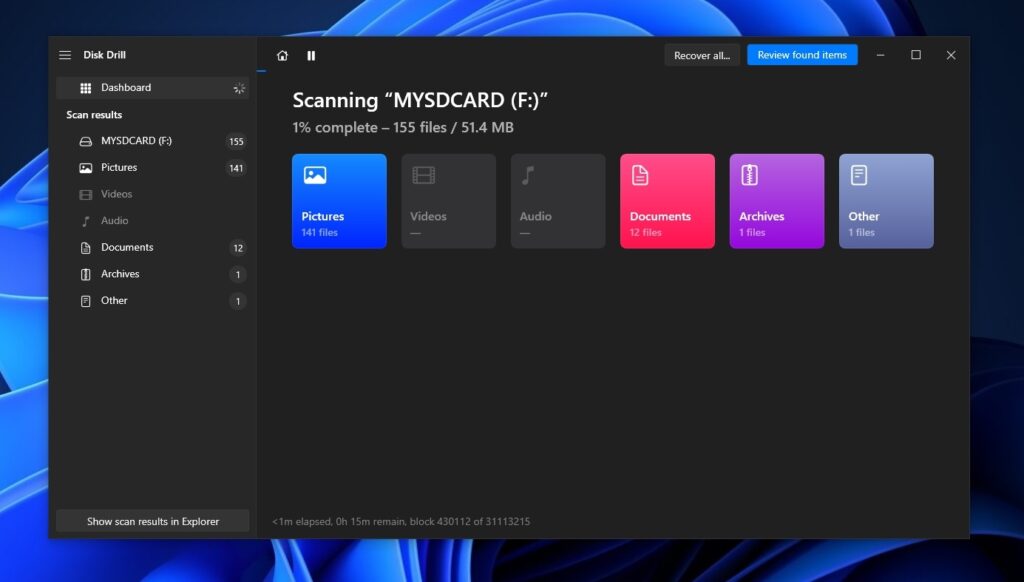Open the Other category in the sidebar
Image resolution: width=1024 pixels, height=582 pixels.
114,300
